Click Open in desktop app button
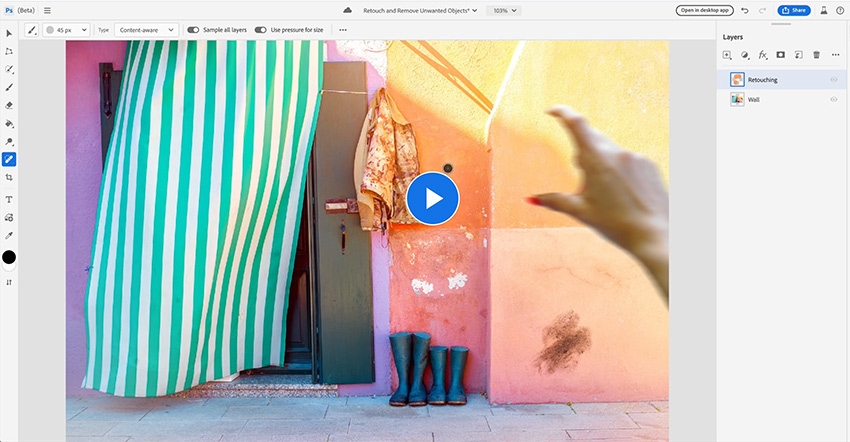 click(705, 10)
